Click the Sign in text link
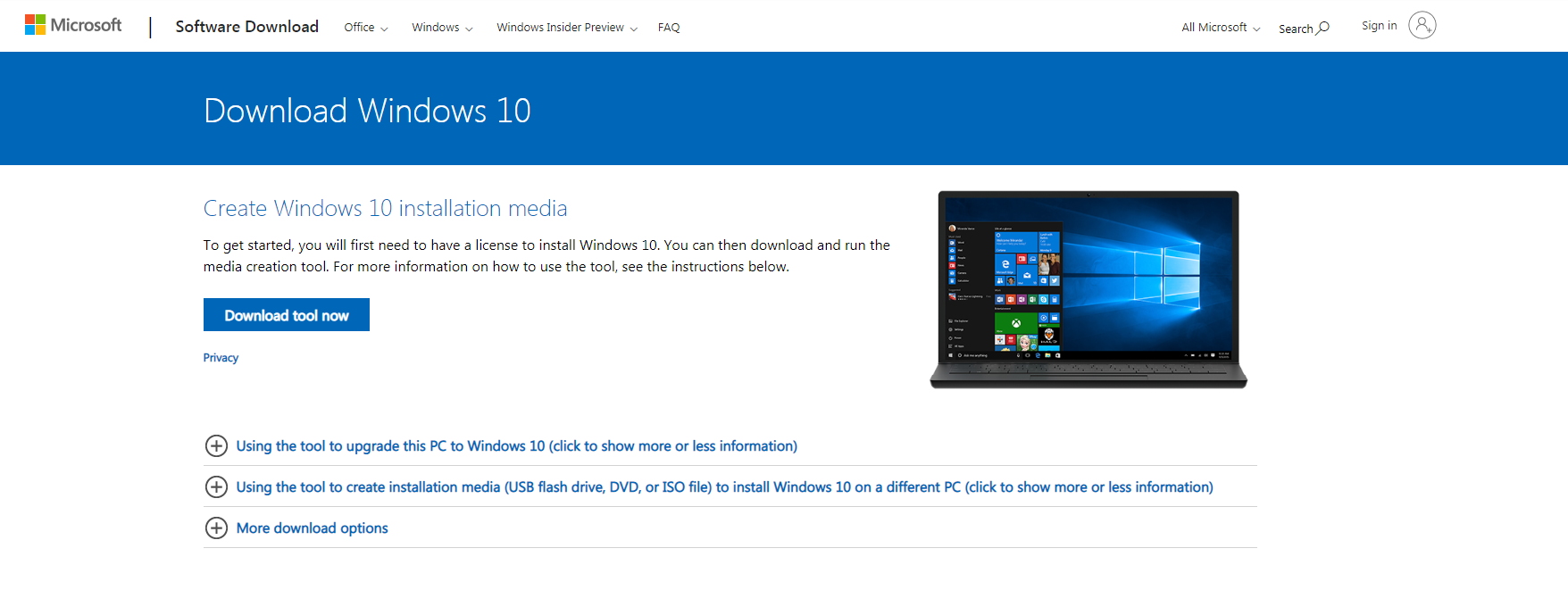 tap(1379, 26)
